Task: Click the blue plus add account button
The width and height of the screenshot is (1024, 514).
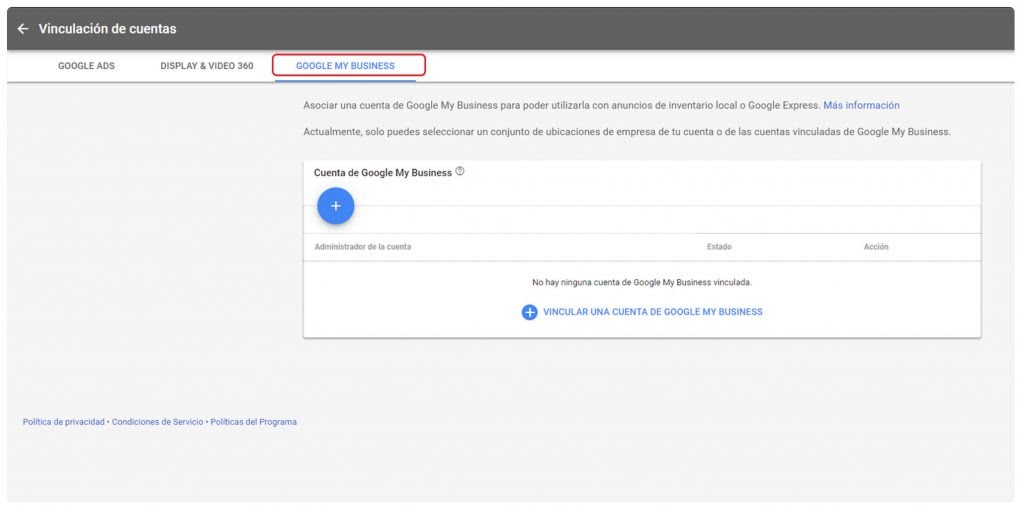Action: [336, 206]
